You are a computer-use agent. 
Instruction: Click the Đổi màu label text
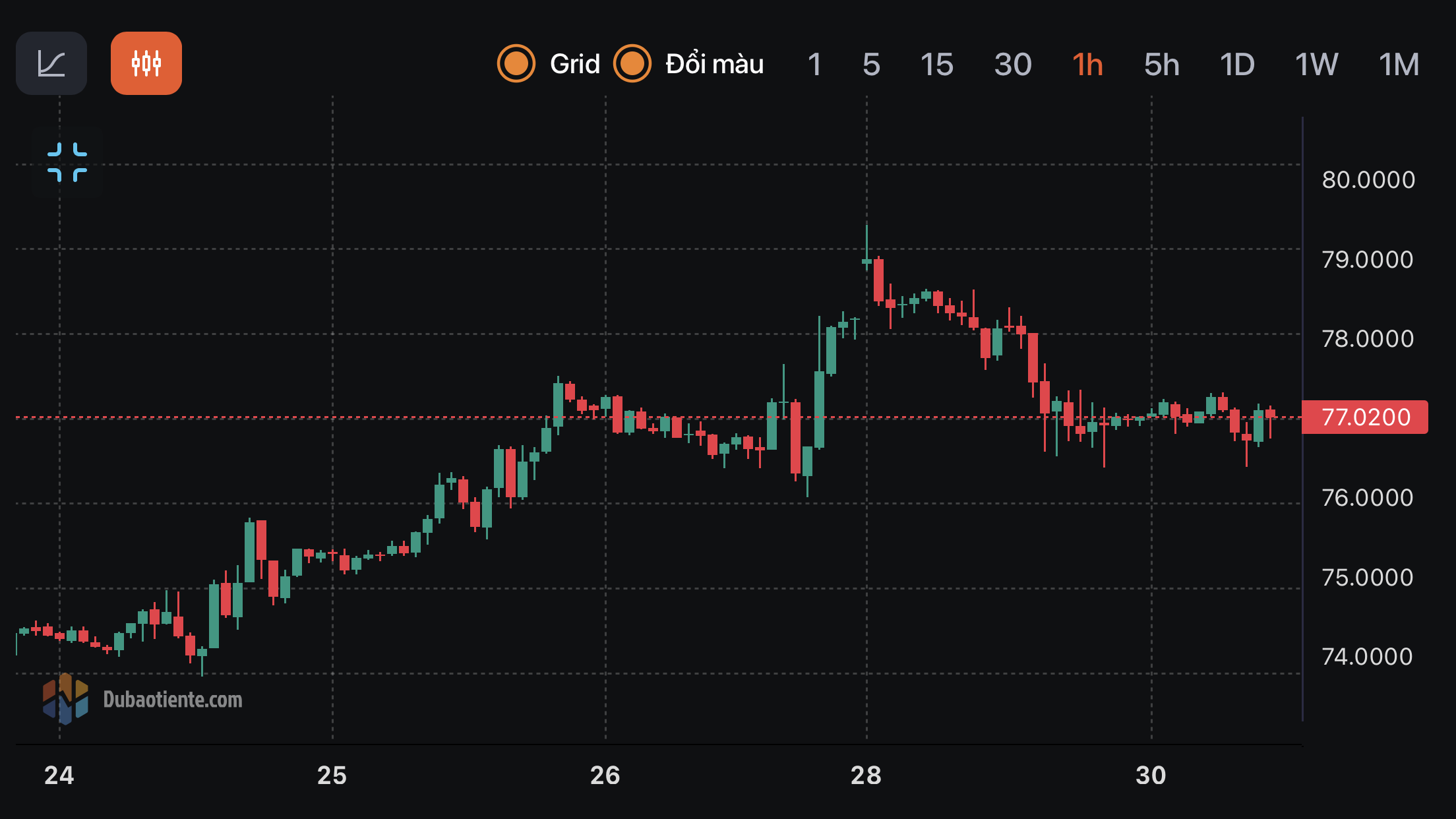click(x=715, y=64)
